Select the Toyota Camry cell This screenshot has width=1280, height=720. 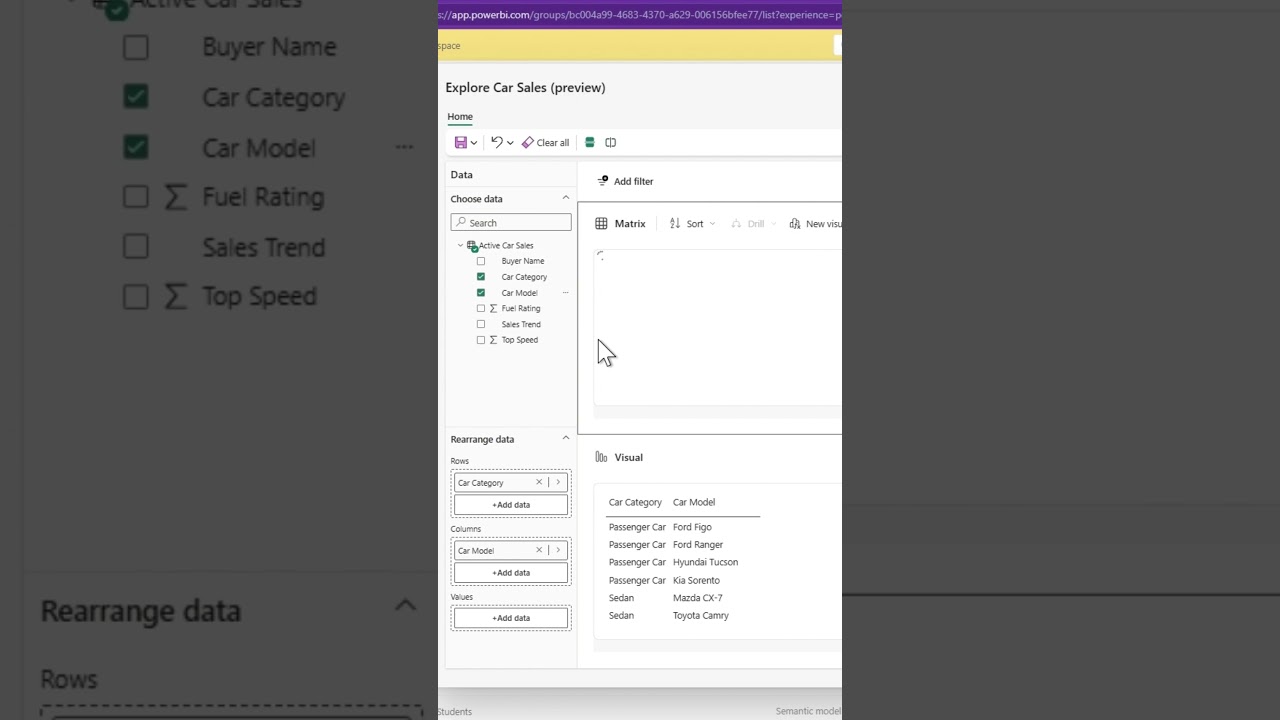(x=700, y=616)
